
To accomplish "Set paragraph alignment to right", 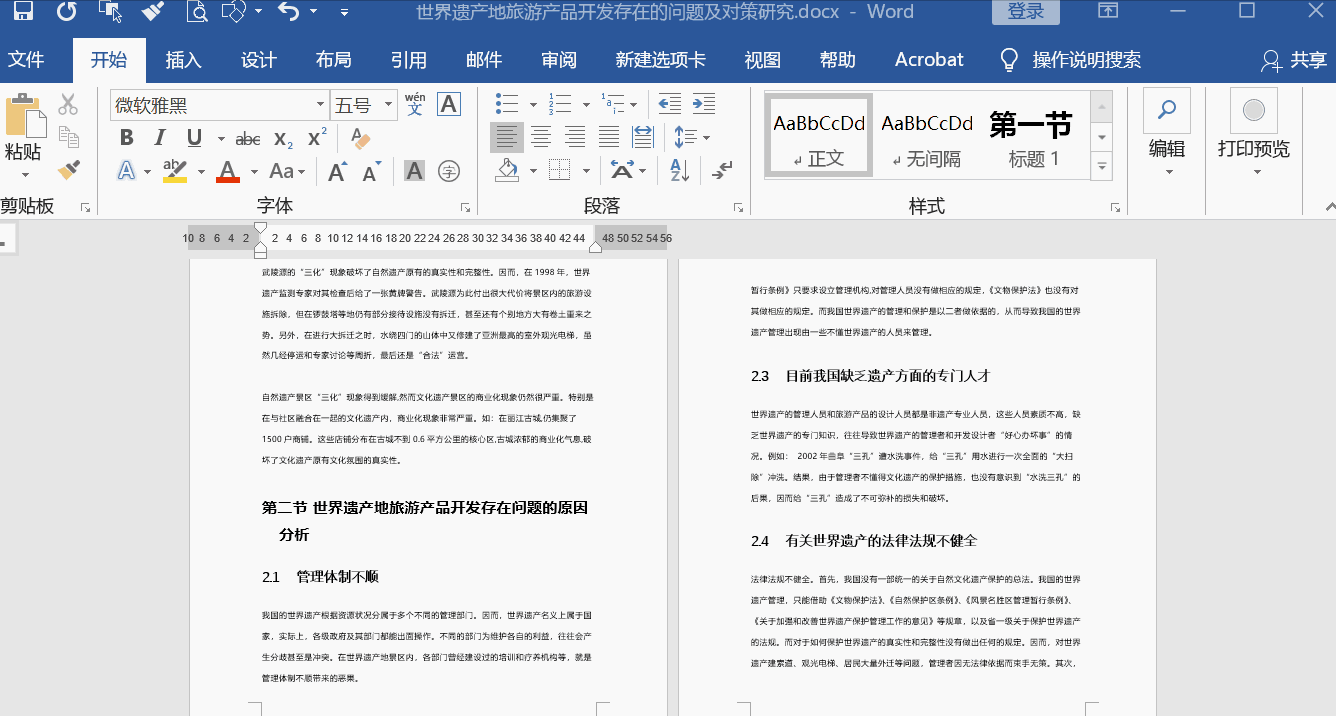I will coord(575,137).
